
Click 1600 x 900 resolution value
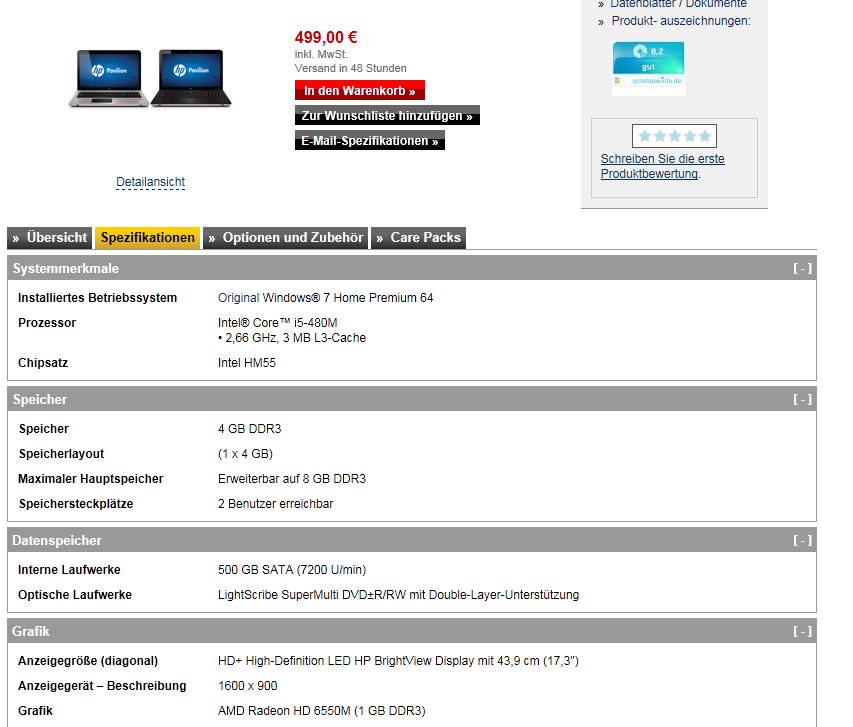(248, 686)
